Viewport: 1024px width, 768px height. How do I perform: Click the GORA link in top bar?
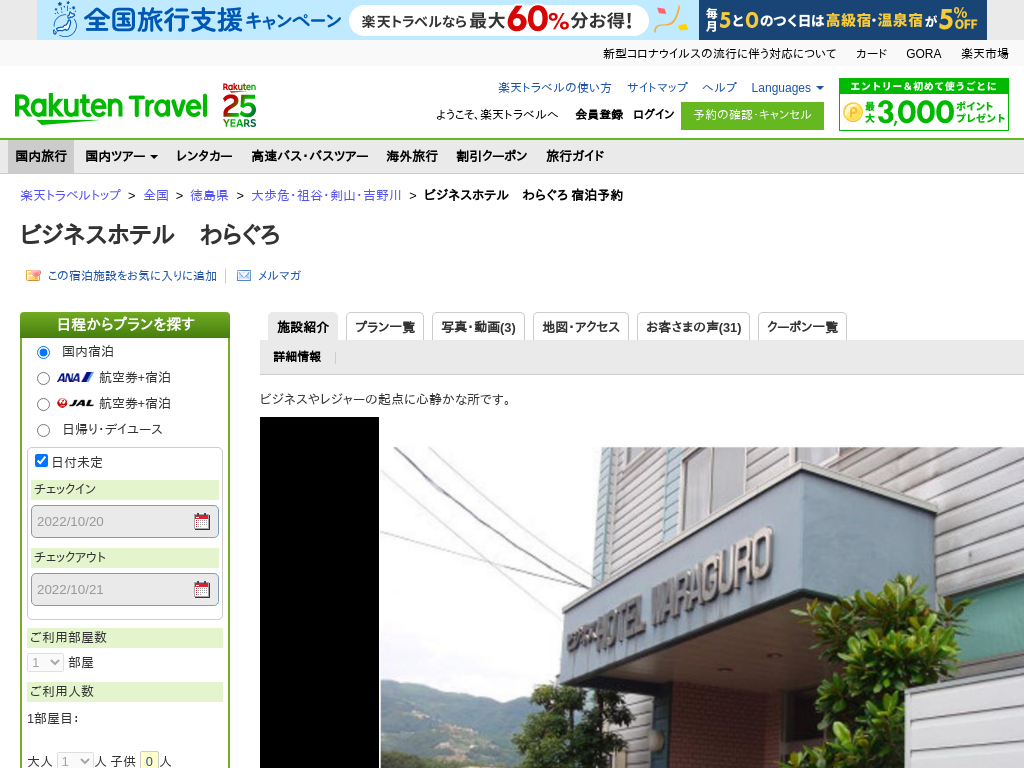coord(923,54)
